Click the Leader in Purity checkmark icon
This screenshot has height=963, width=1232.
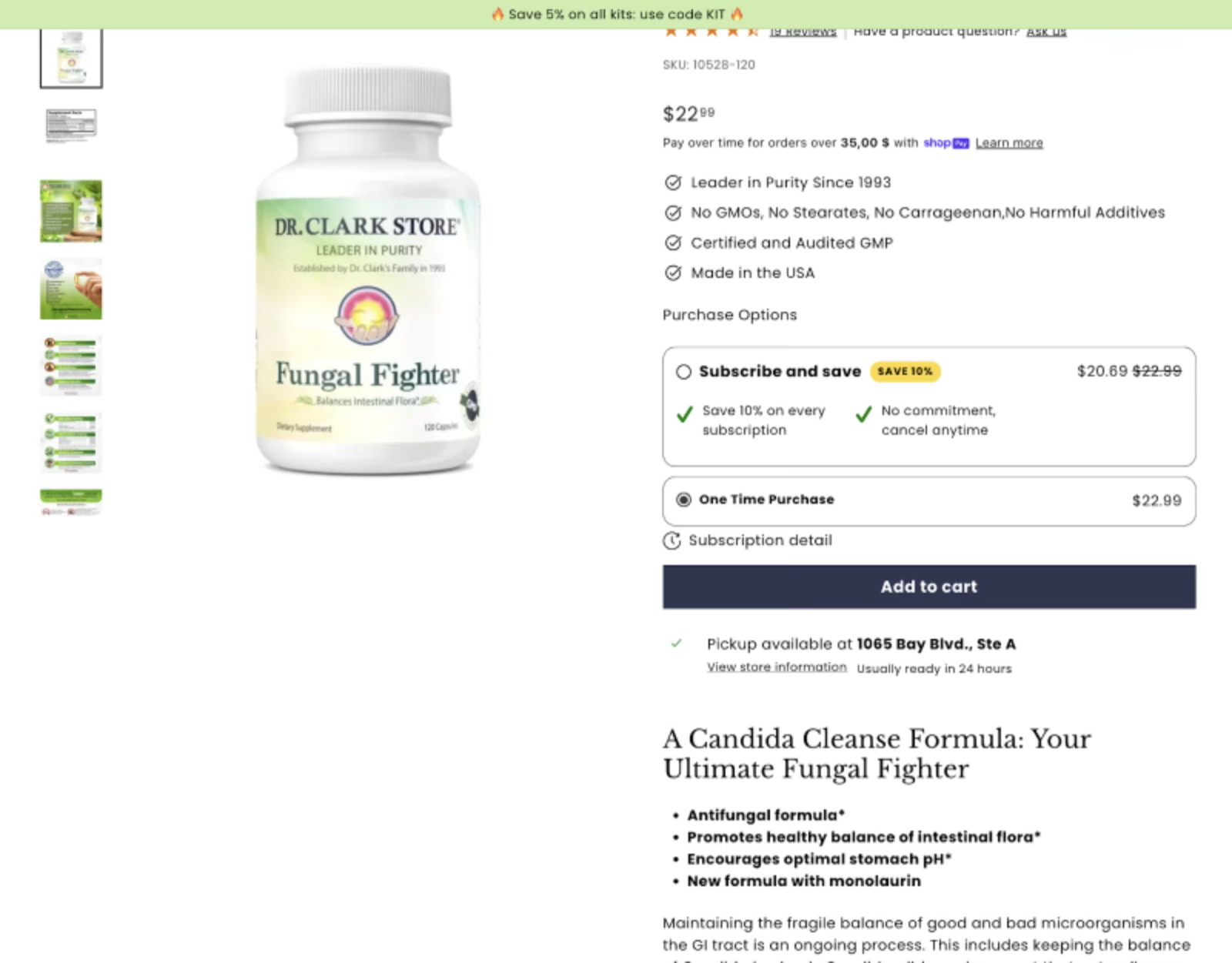coord(673,182)
